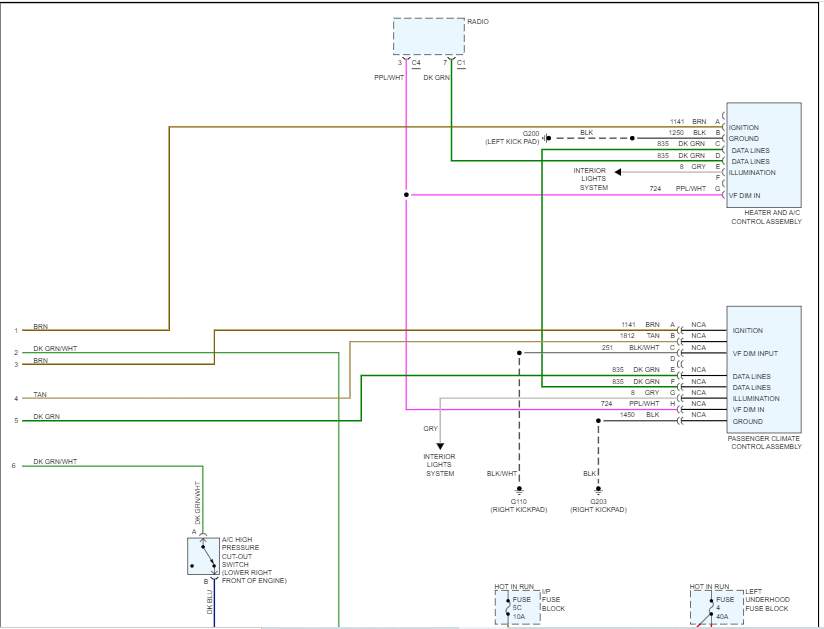824x629 pixels.
Task: Select the DK GRN label below radio pin 7
Action: pyautogui.click(x=437, y=77)
